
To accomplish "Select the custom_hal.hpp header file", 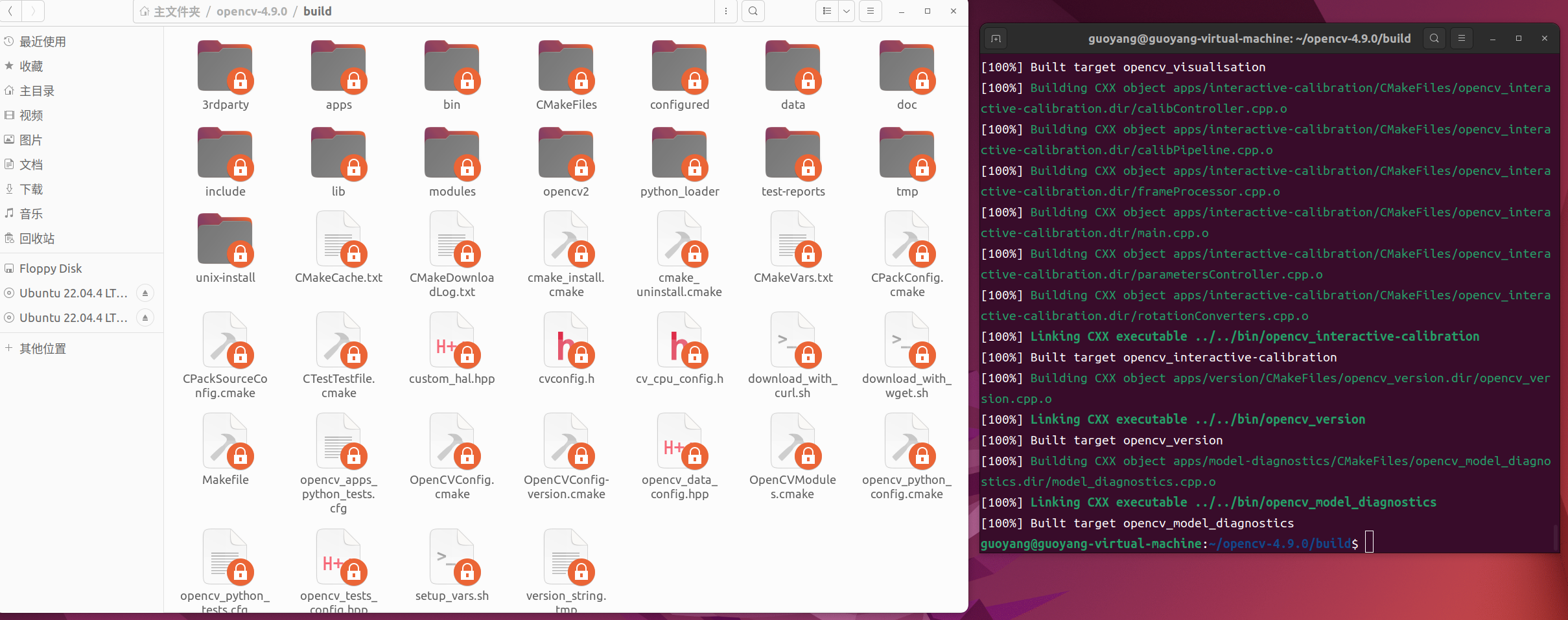I will coord(452,349).
